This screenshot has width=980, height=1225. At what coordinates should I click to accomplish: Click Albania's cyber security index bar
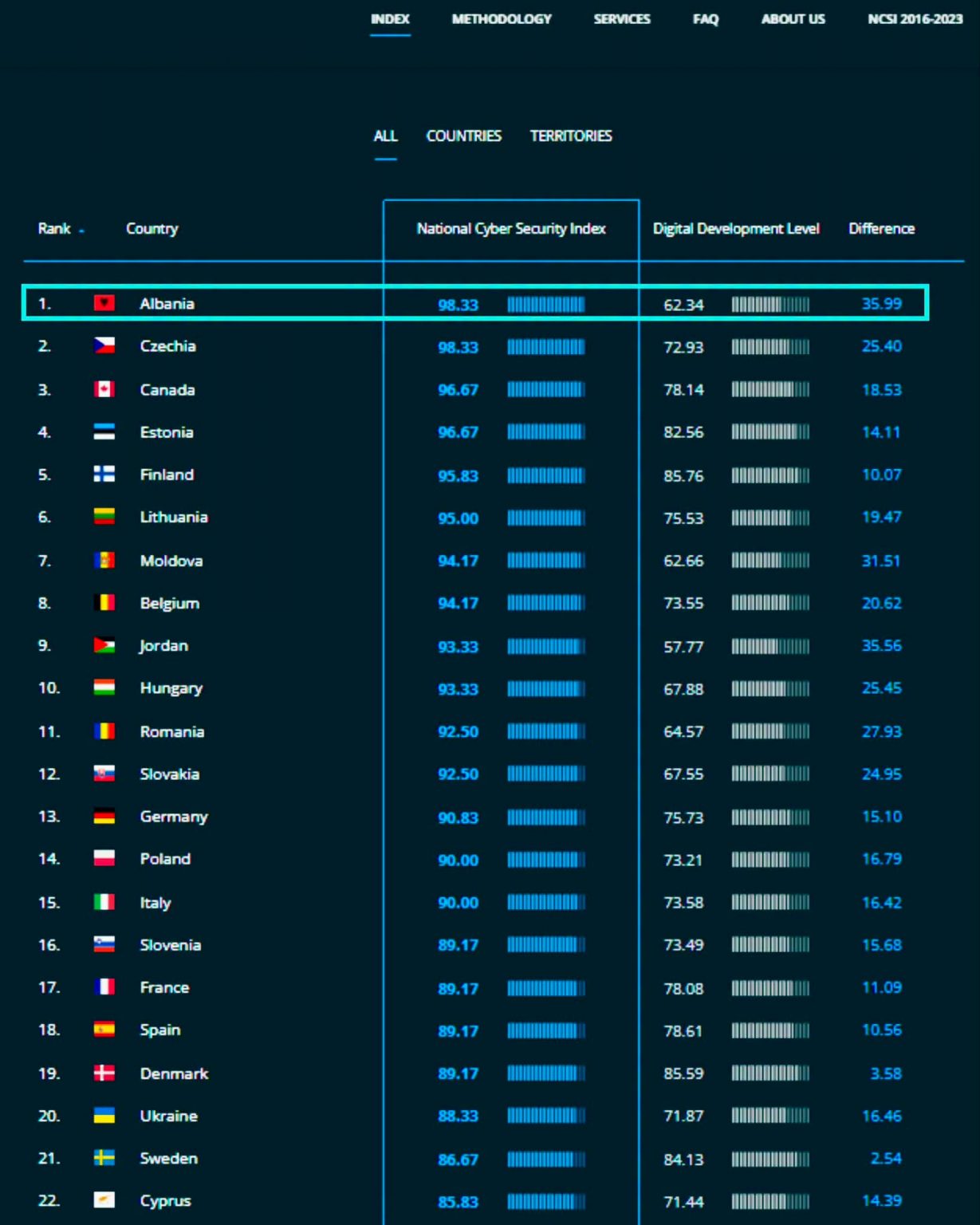pyautogui.click(x=546, y=304)
